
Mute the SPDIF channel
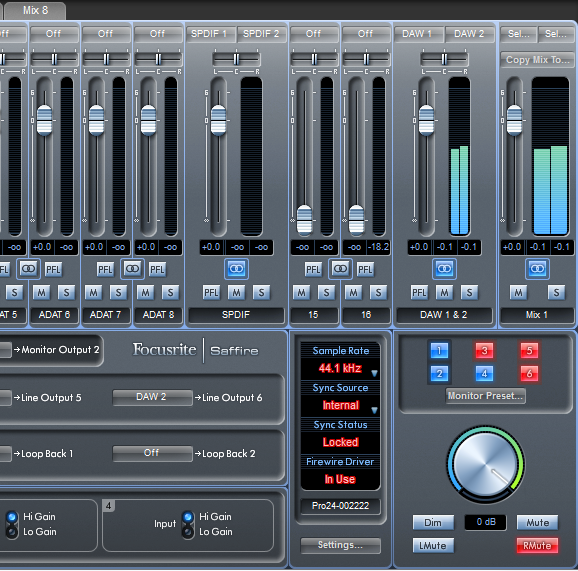236,293
